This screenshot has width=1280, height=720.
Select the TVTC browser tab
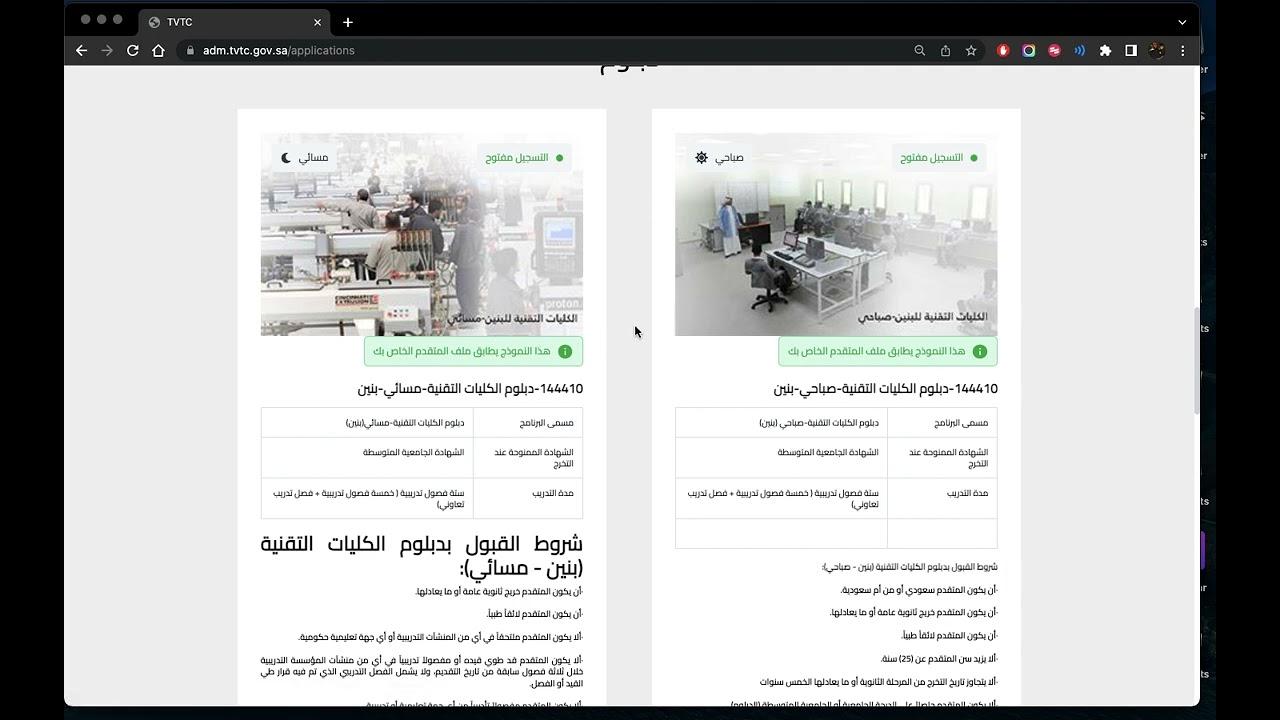click(x=235, y=22)
